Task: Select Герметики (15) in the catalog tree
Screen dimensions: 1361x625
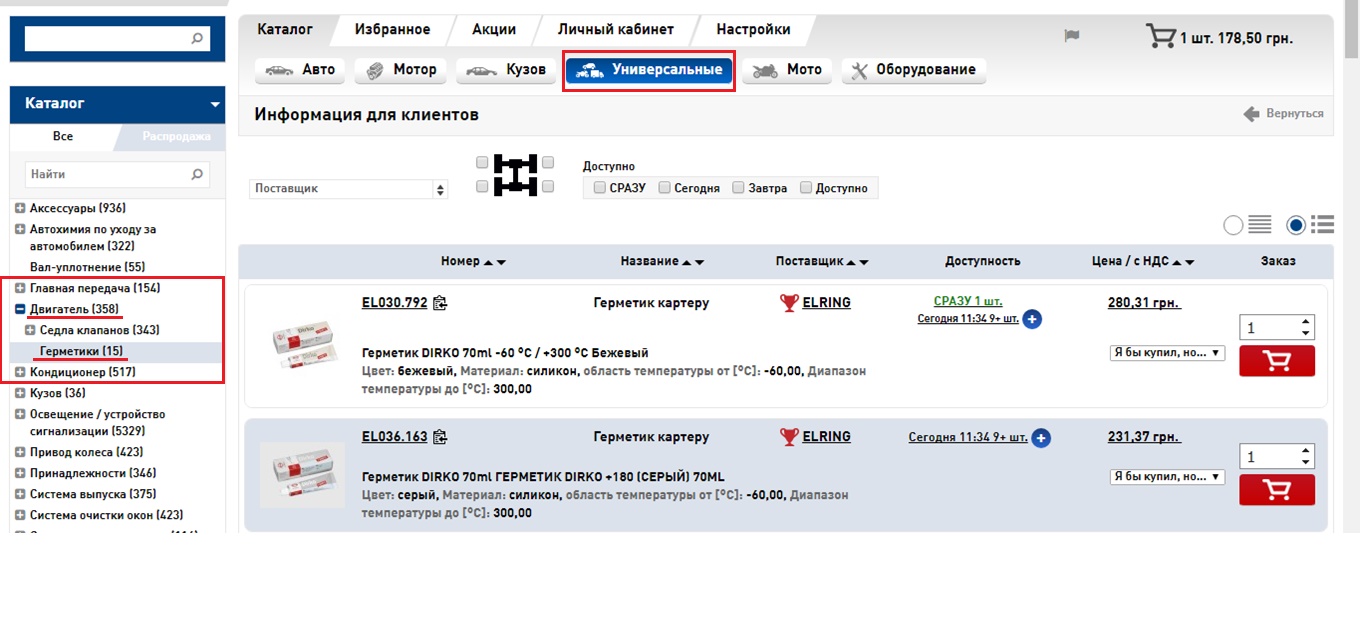Action: point(81,351)
